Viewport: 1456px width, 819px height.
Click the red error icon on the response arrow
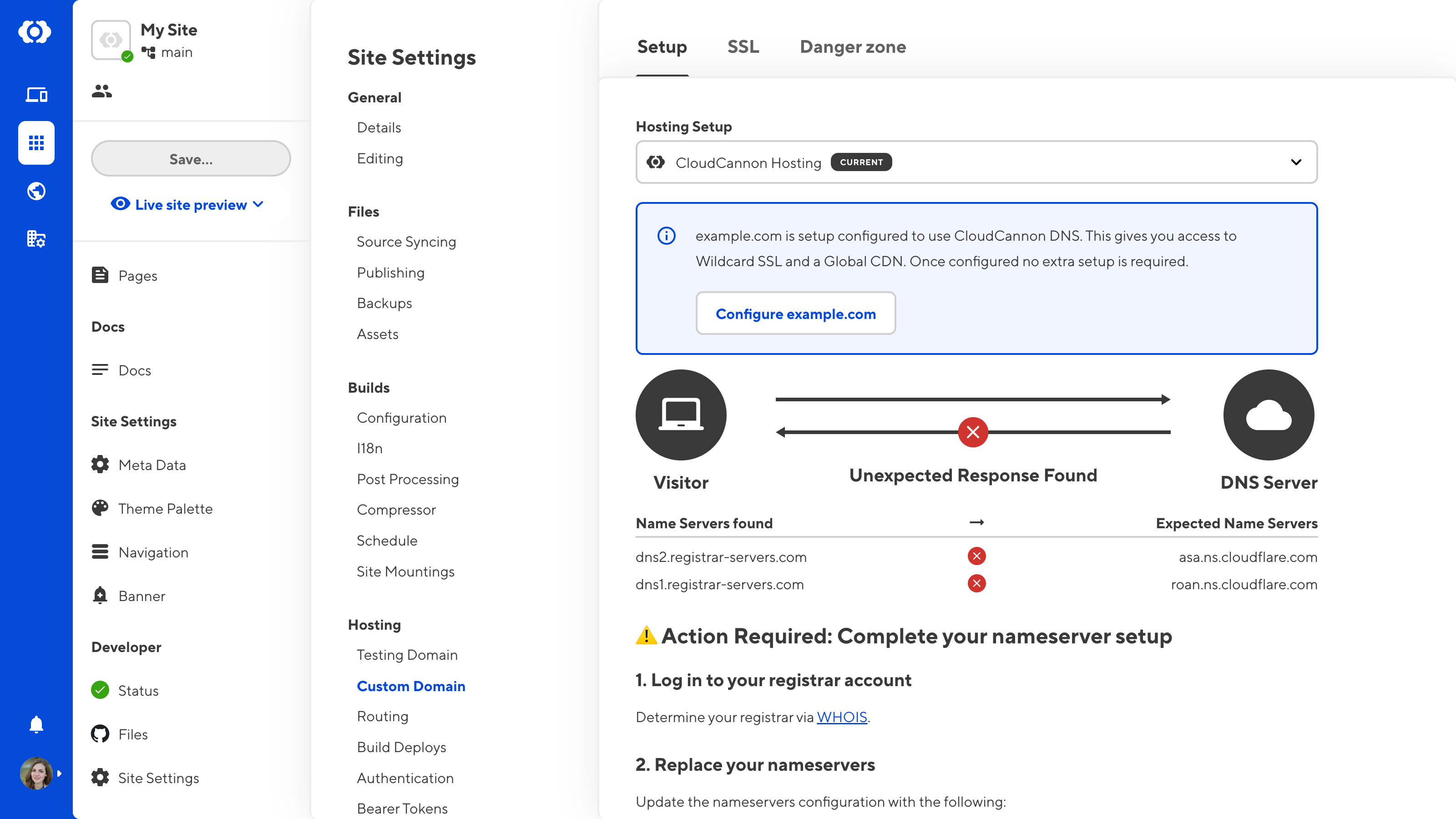(x=973, y=432)
